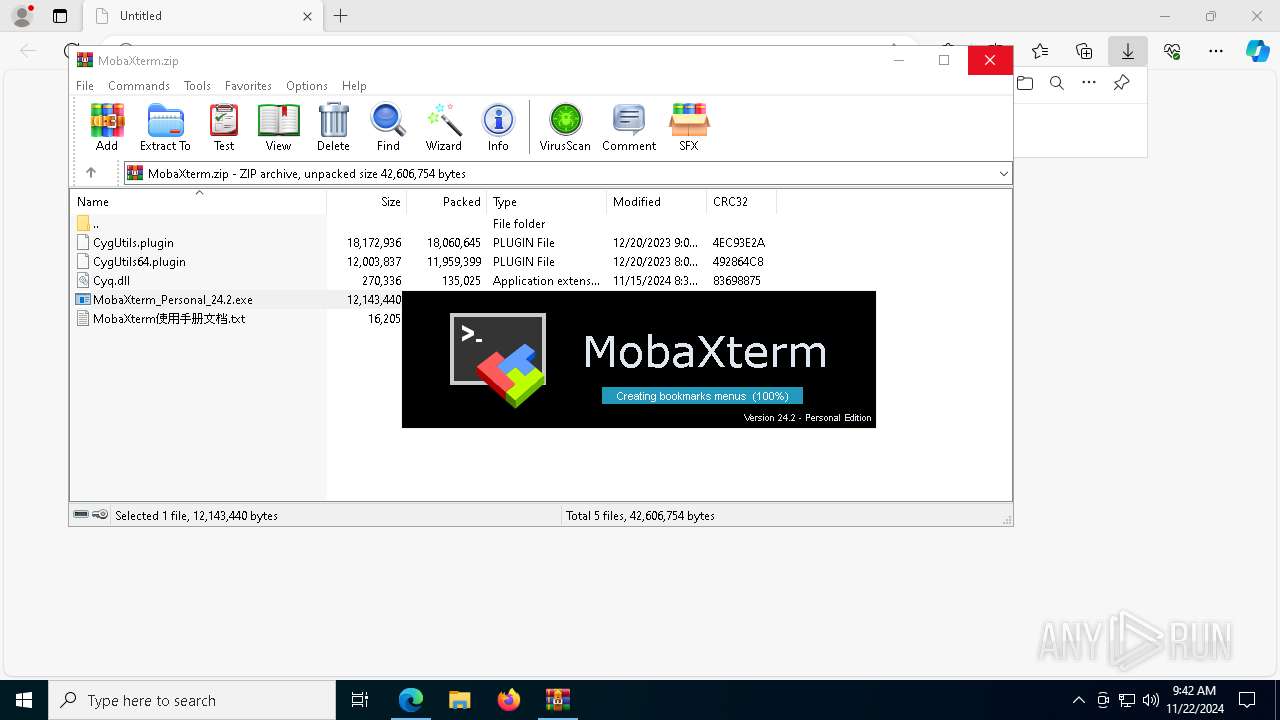
Task: Click the Delete trash can icon
Action: coord(333,127)
